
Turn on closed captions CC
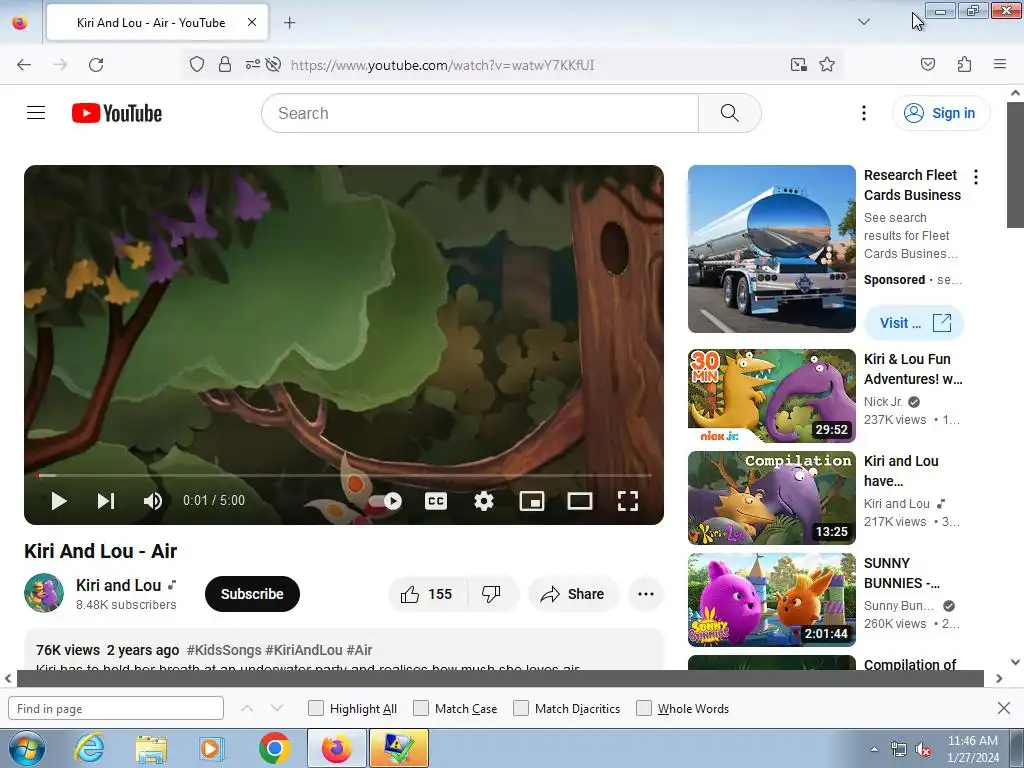click(436, 501)
